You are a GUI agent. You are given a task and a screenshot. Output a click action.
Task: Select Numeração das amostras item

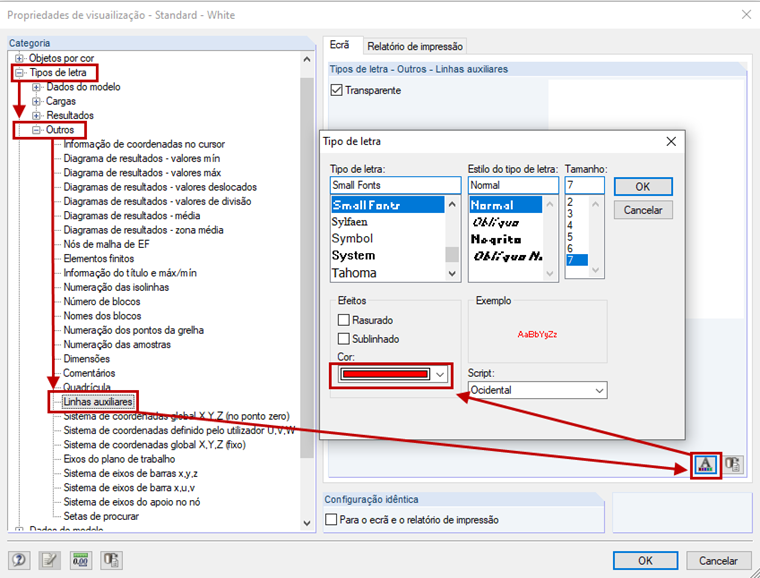(117, 344)
